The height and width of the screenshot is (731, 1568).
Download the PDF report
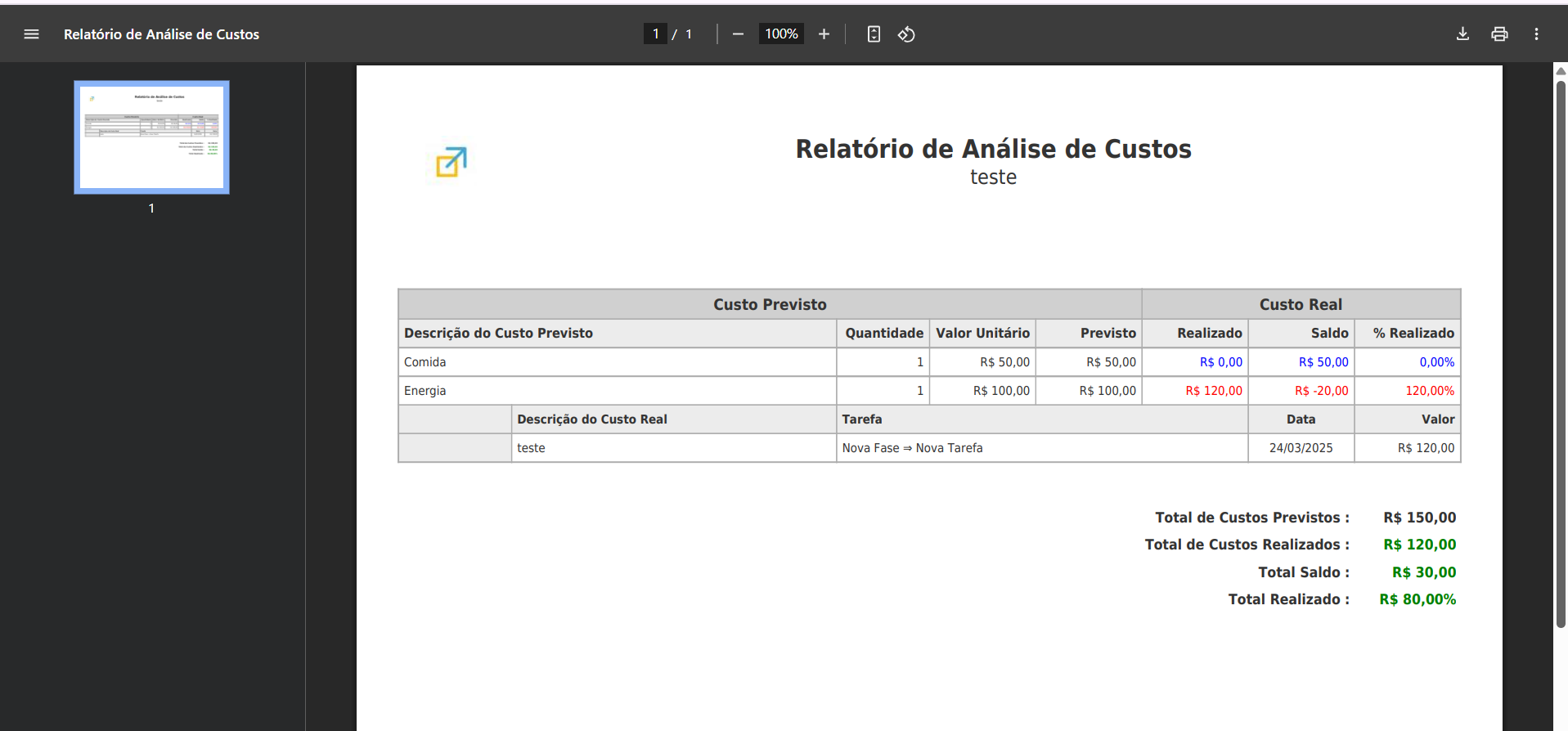tap(1462, 34)
